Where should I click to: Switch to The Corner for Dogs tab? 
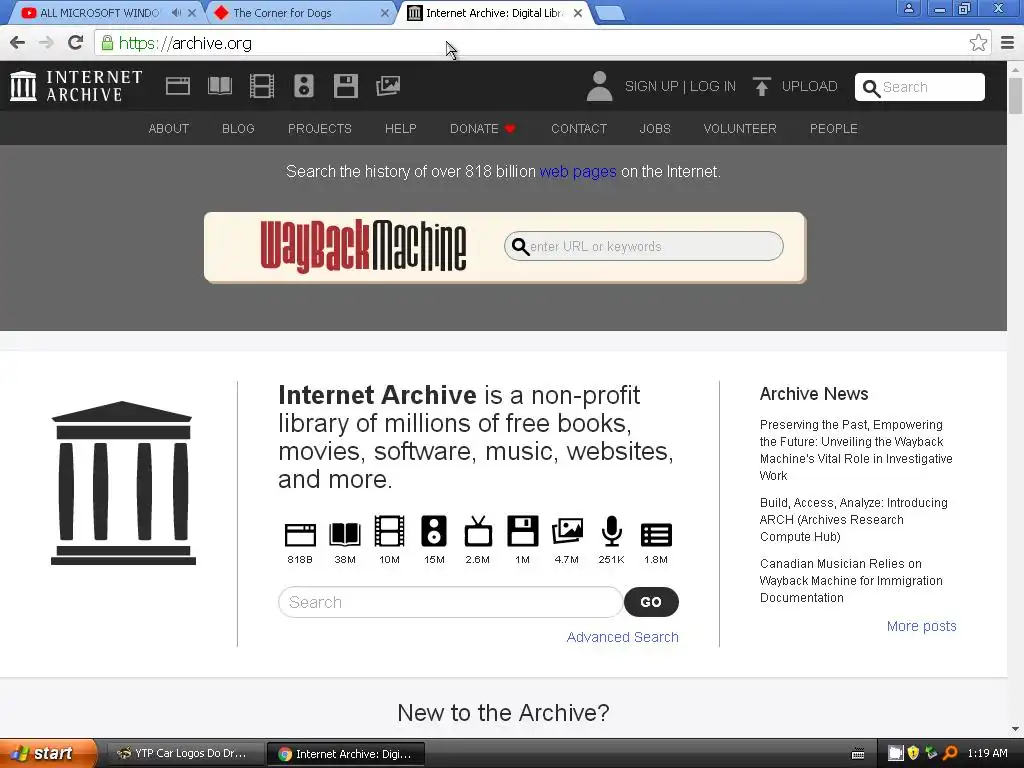[300, 13]
